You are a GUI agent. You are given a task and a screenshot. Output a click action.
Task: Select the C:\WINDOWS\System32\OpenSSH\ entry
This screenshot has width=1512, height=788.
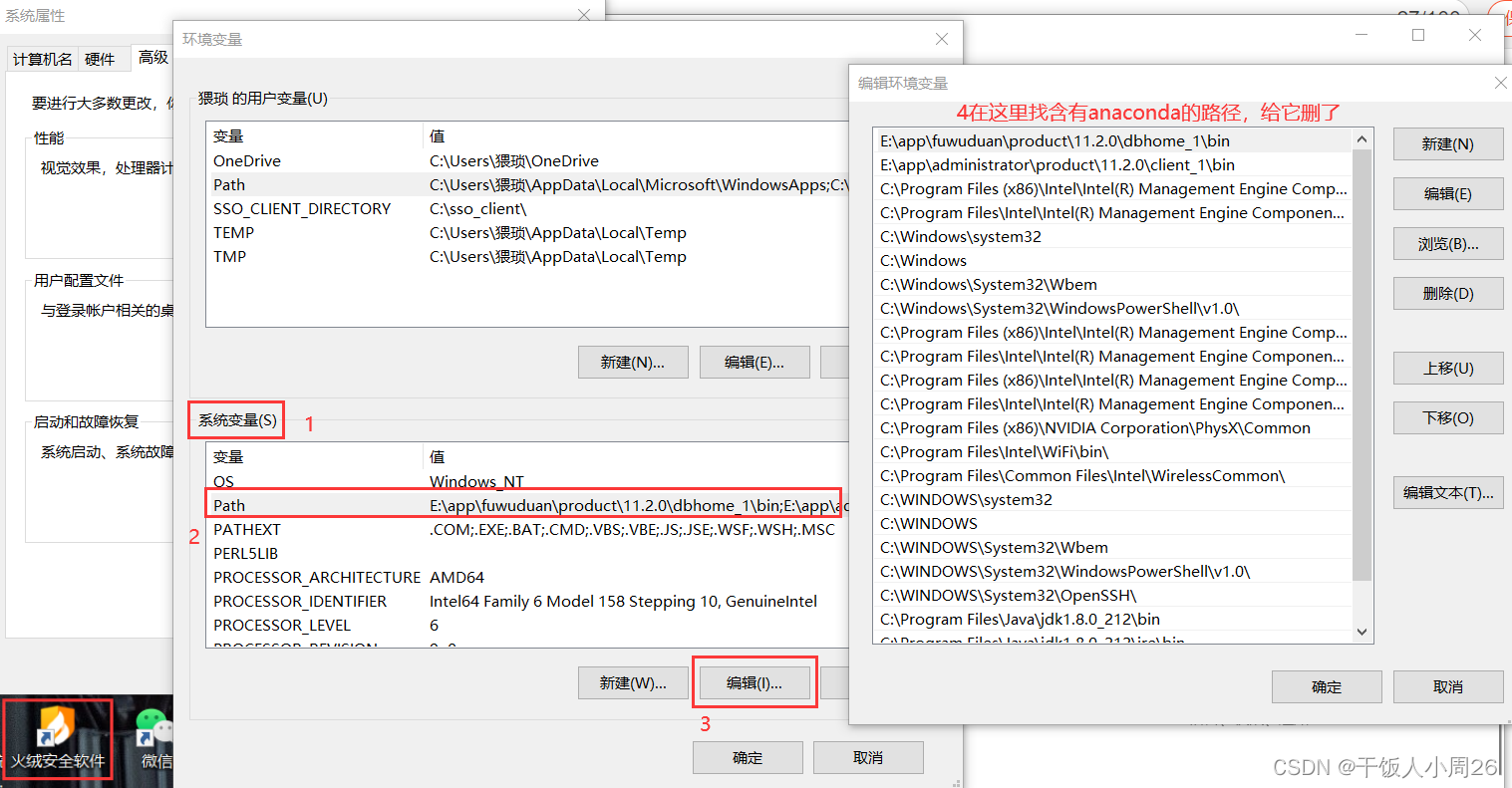(1112, 596)
